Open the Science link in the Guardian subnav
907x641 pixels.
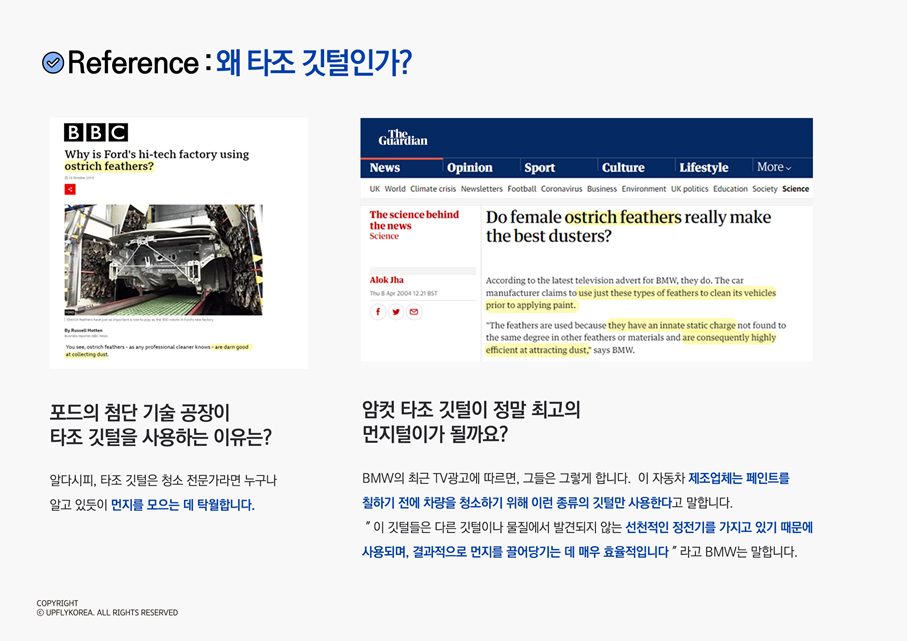(796, 188)
